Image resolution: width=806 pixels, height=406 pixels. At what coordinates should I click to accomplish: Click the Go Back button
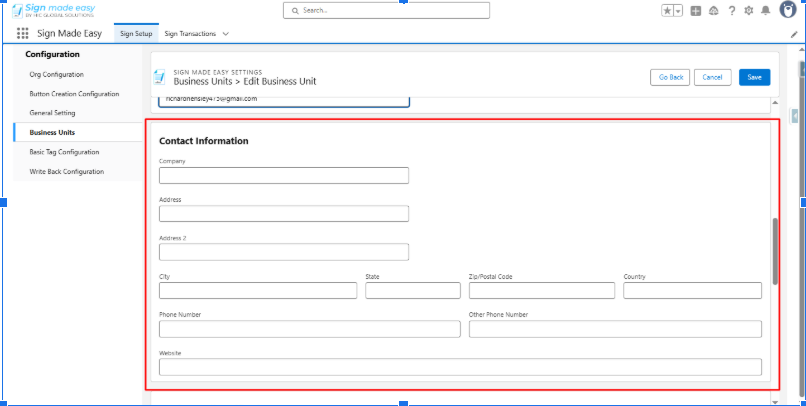668,77
